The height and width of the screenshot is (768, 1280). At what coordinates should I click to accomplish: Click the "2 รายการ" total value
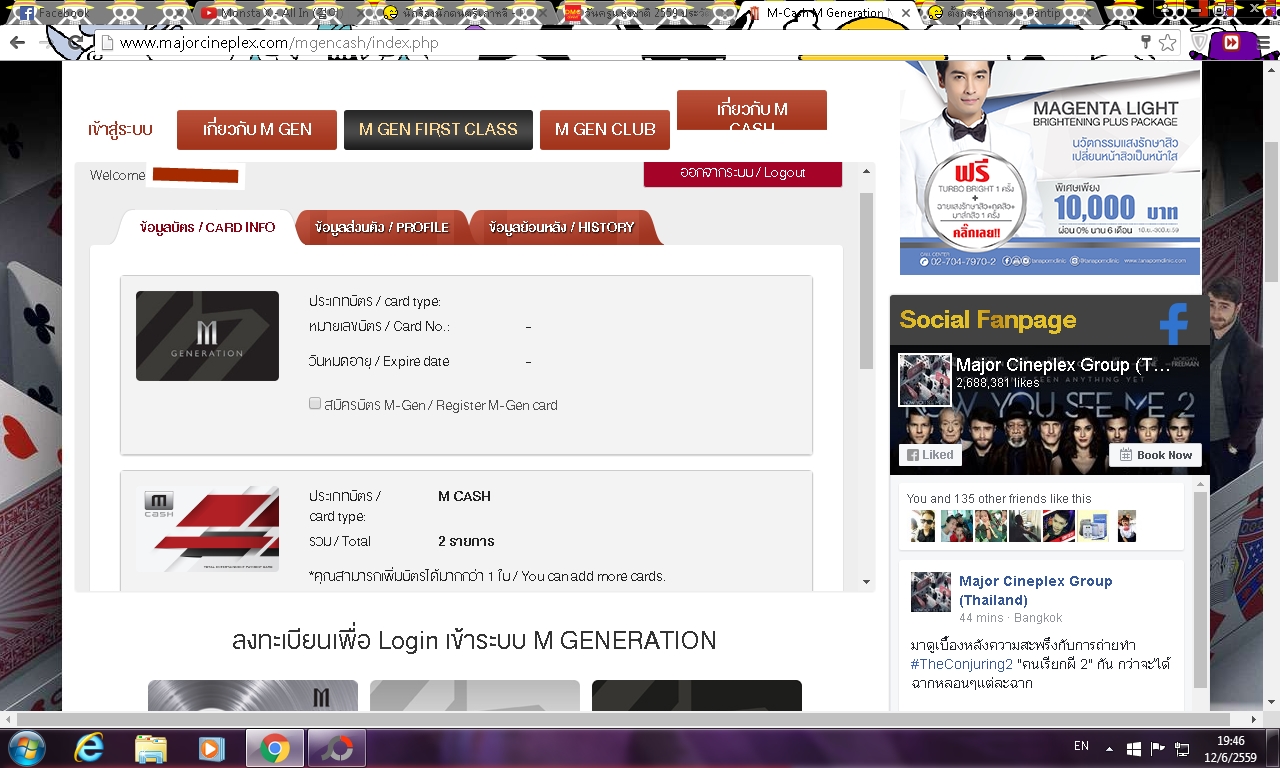(x=466, y=541)
